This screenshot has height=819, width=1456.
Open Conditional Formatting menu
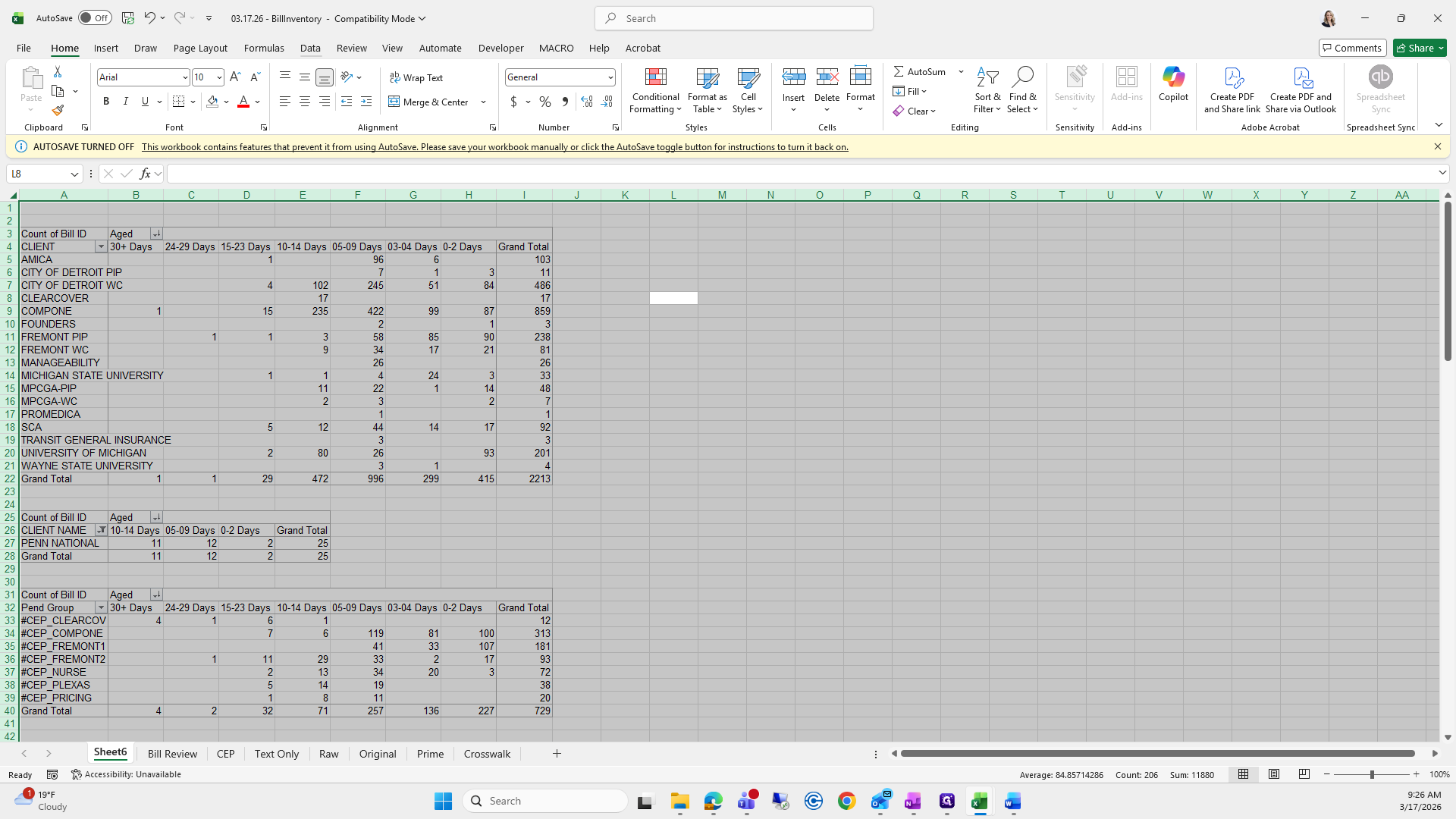tap(655, 91)
